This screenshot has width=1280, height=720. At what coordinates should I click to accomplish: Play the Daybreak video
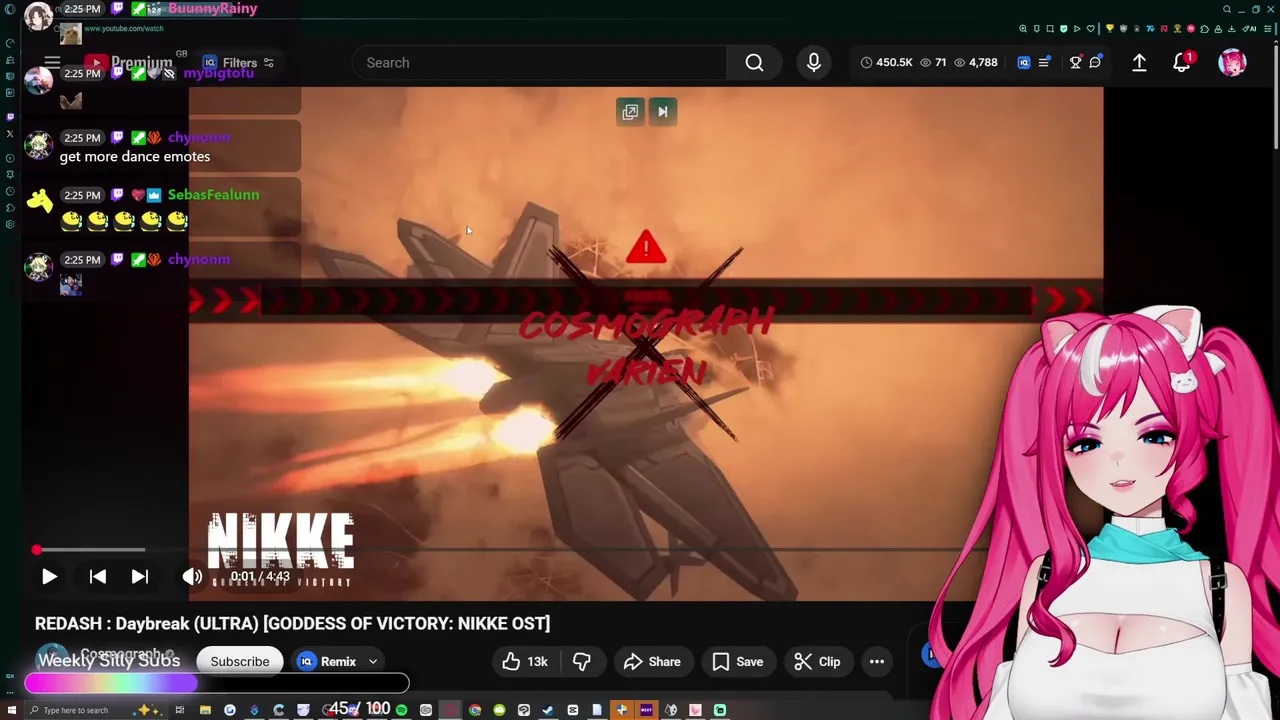(x=49, y=577)
